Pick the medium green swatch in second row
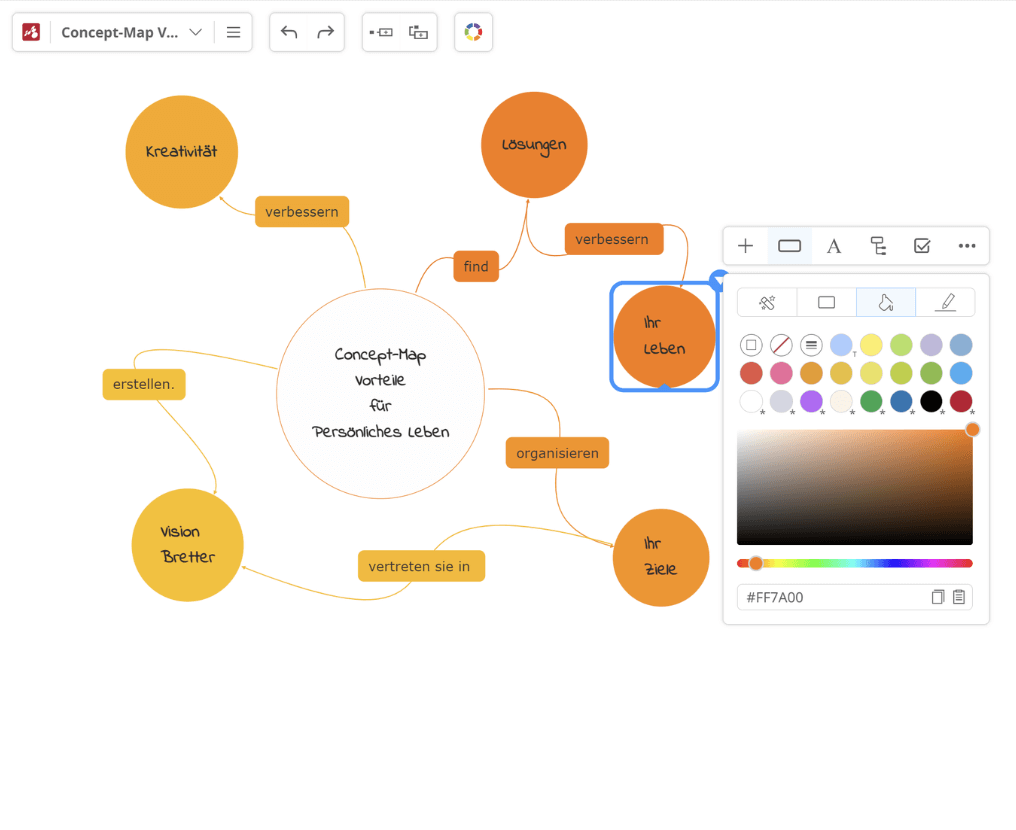 [x=931, y=373]
